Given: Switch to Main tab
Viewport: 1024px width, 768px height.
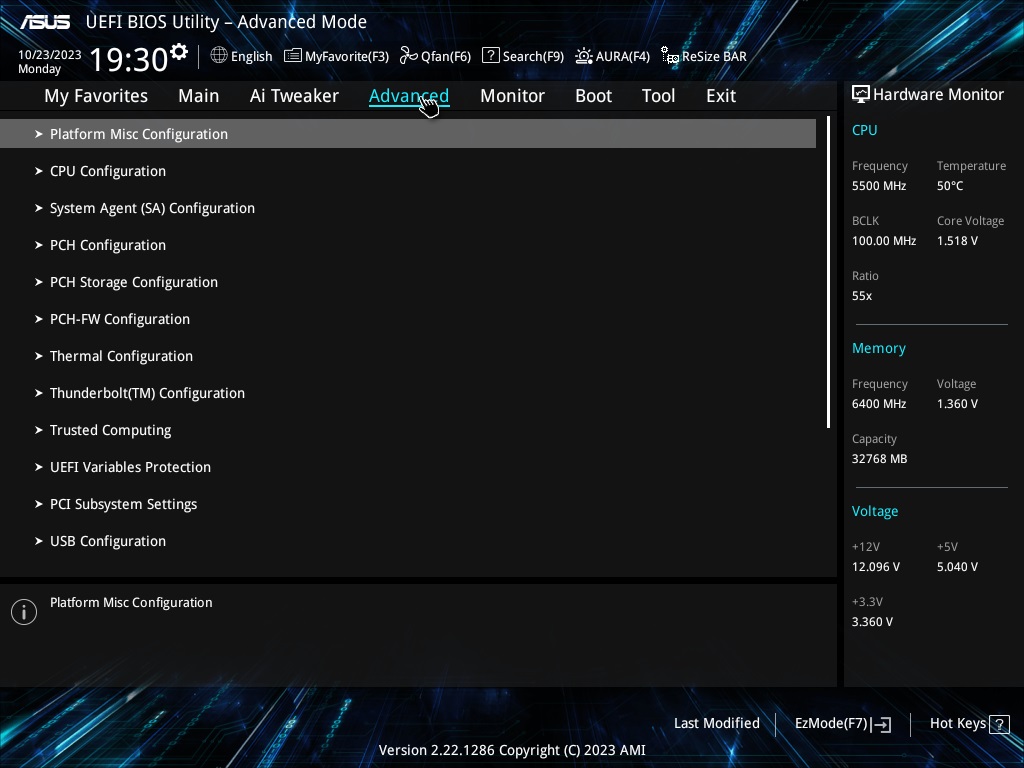Looking at the screenshot, I should pos(199,96).
